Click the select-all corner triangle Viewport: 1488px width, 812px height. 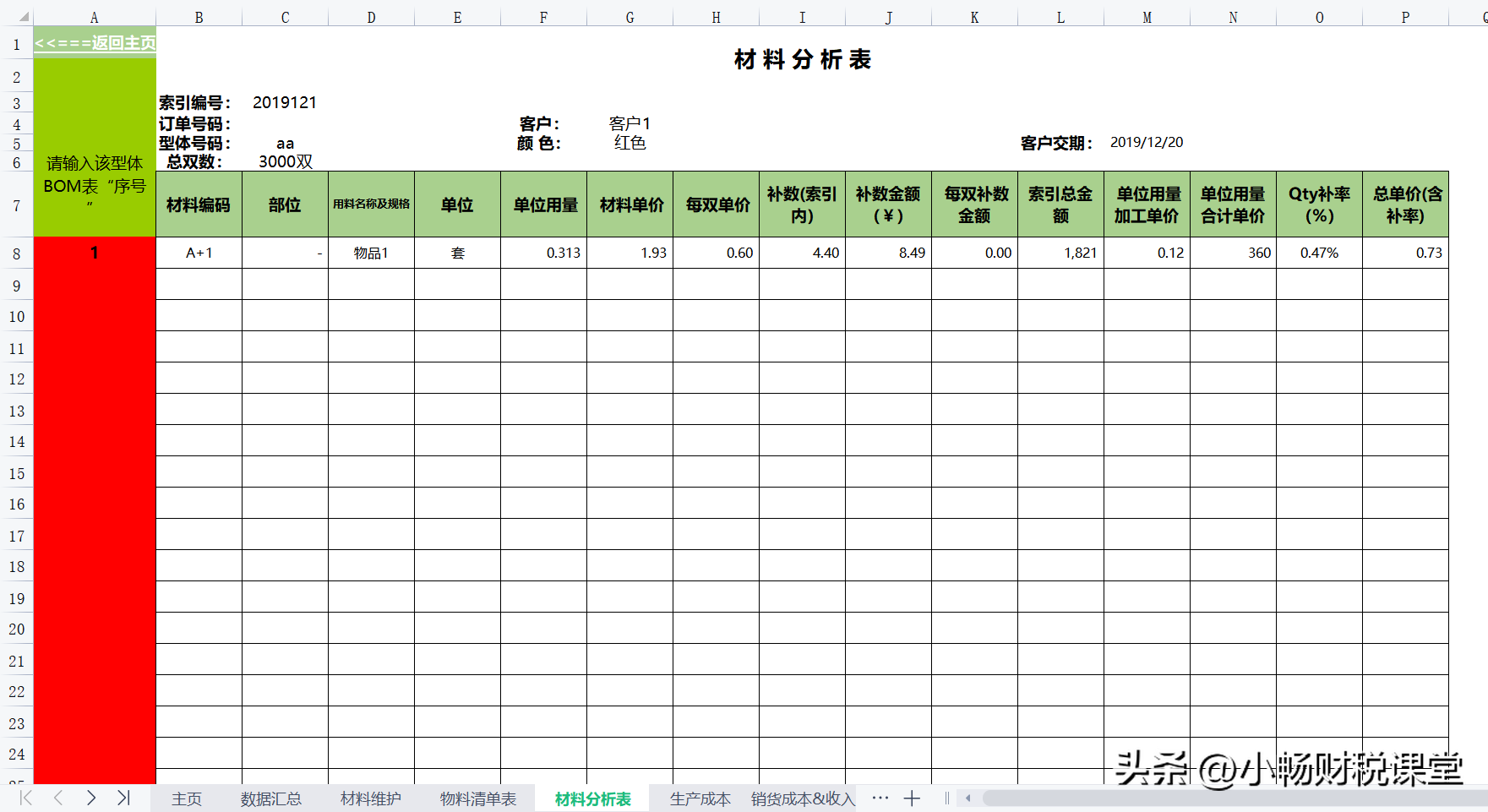point(23,17)
